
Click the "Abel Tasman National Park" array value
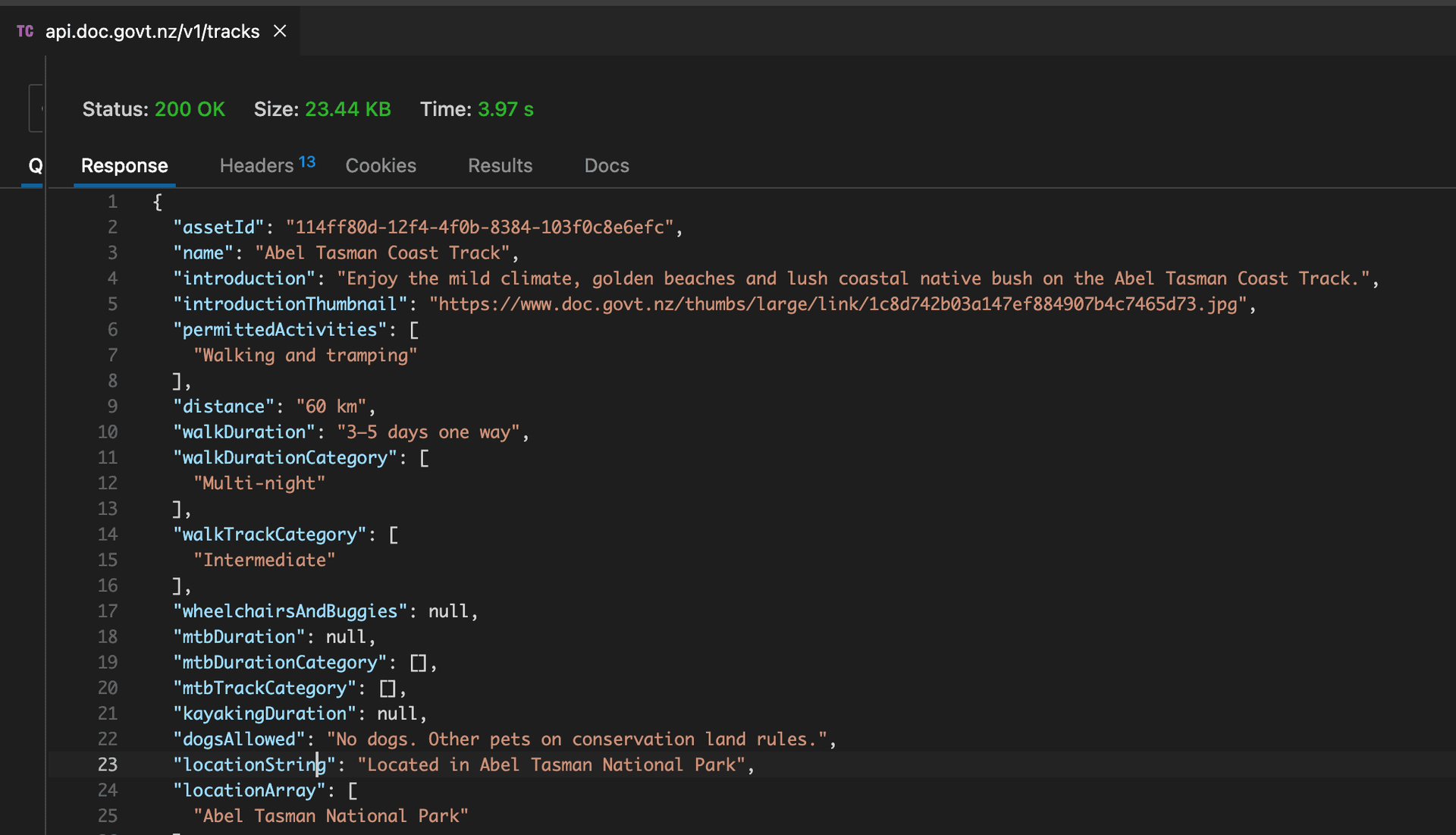point(331,816)
